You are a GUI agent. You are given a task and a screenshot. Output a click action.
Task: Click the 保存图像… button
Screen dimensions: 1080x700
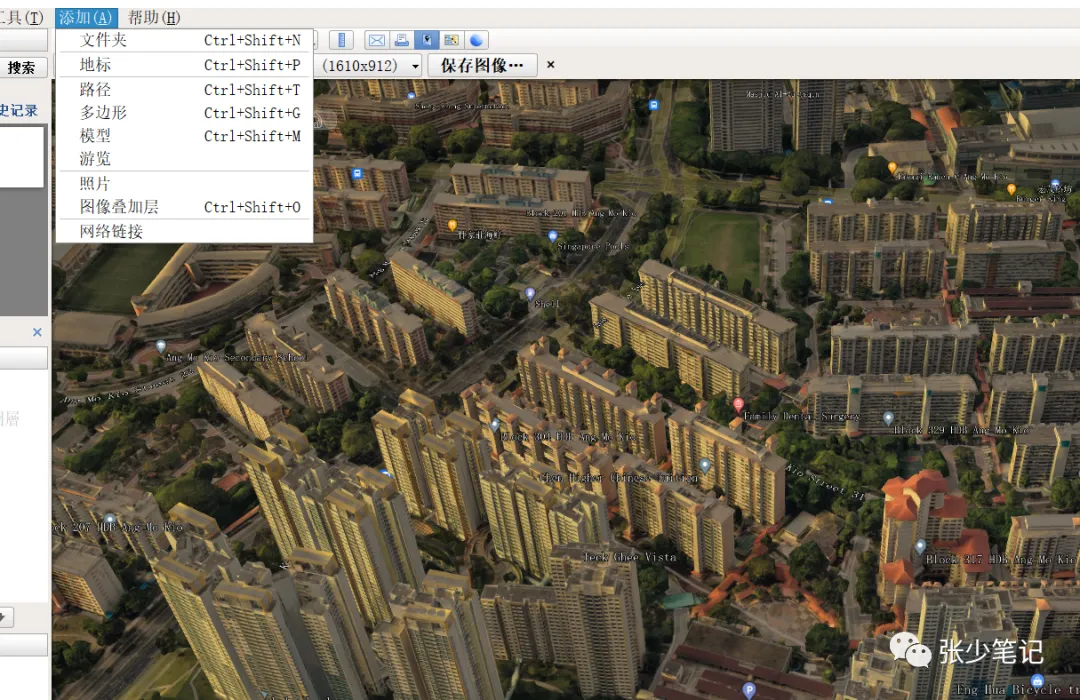coord(481,65)
